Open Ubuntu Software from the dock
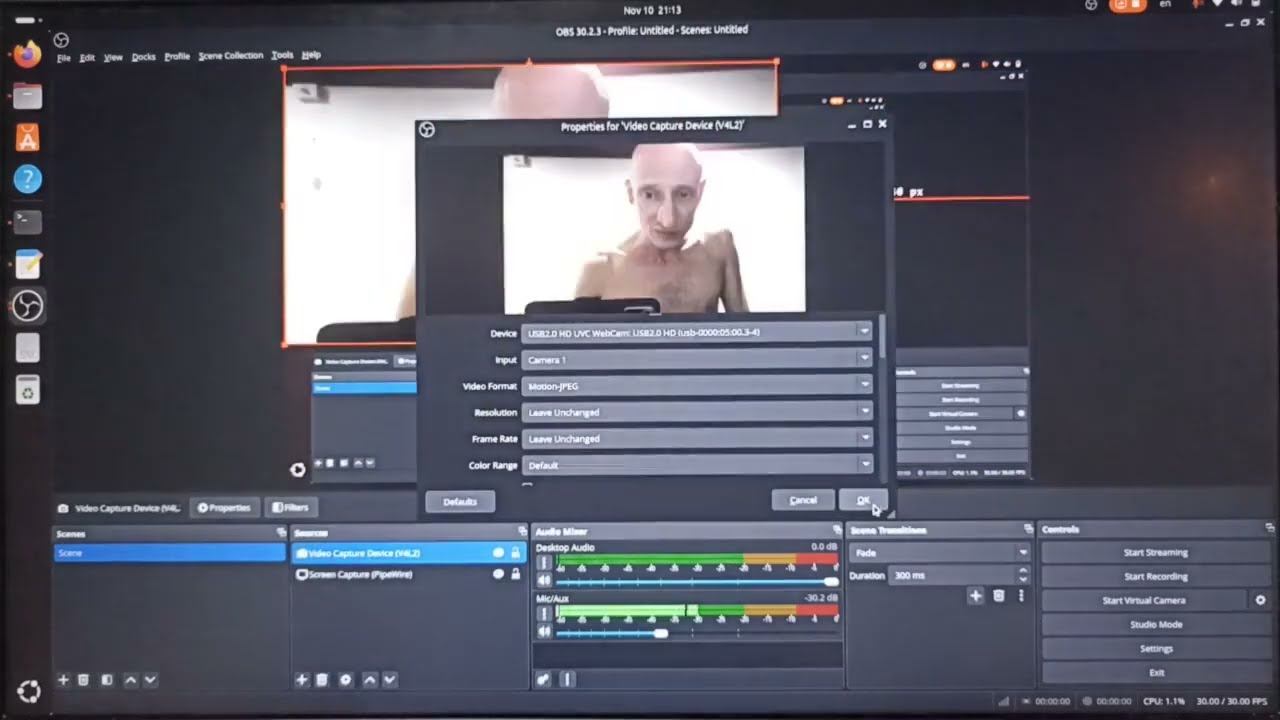Viewport: 1280px width, 720px height. tap(27, 138)
